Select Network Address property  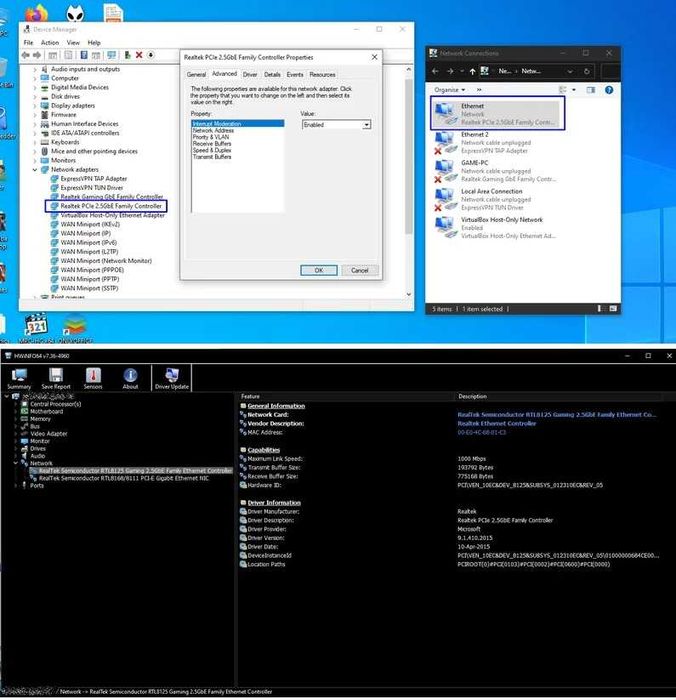pos(213,130)
